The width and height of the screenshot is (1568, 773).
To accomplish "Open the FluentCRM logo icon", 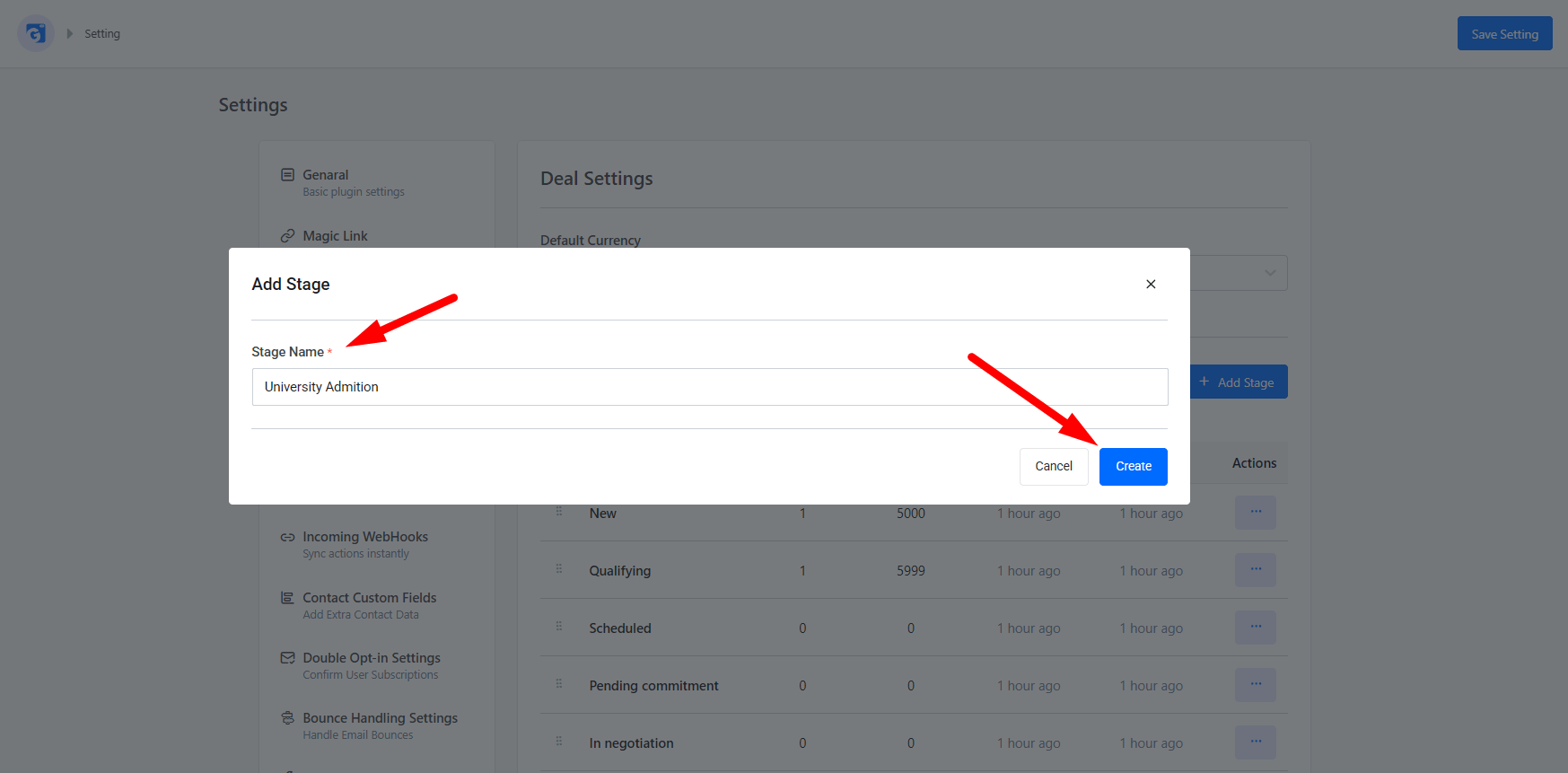I will (x=36, y=33).
